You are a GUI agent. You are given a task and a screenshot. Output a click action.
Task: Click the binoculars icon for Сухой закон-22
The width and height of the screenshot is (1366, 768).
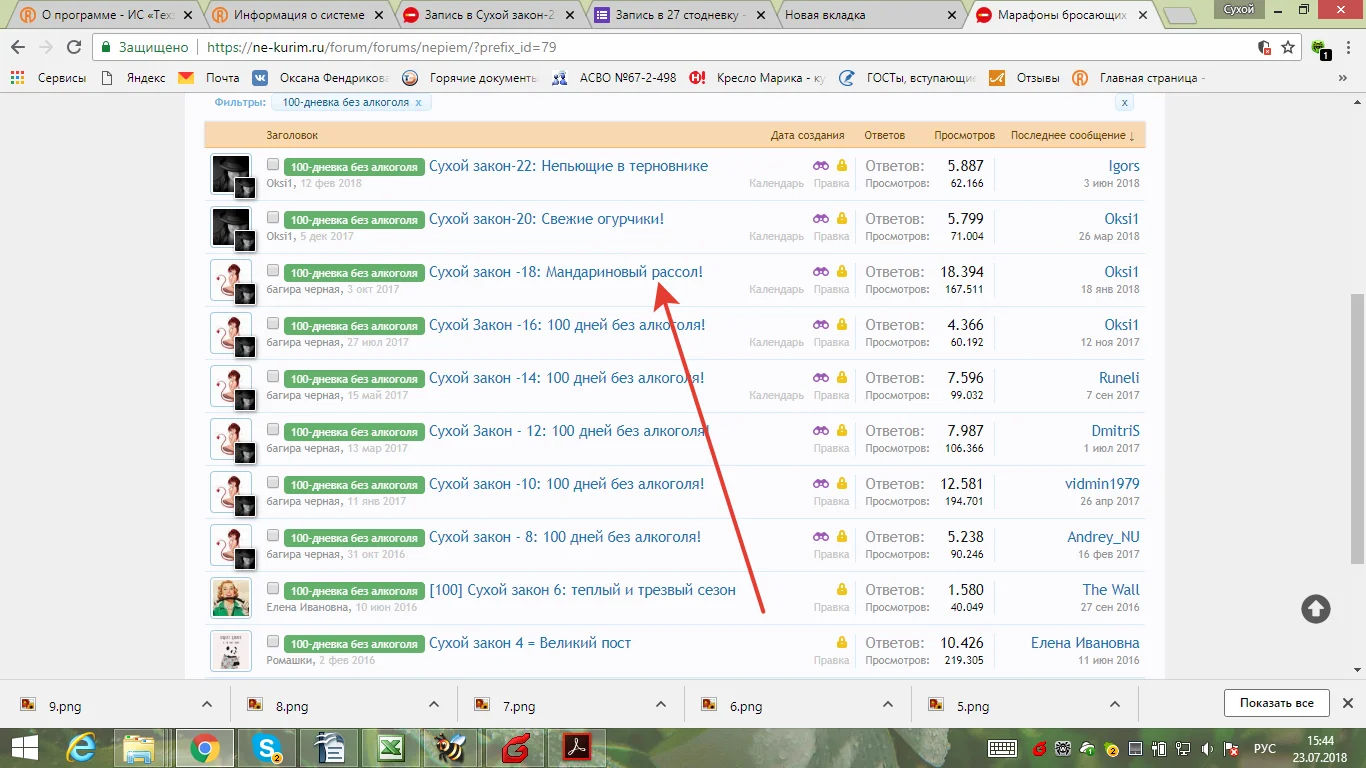click(x=821, y=165)
